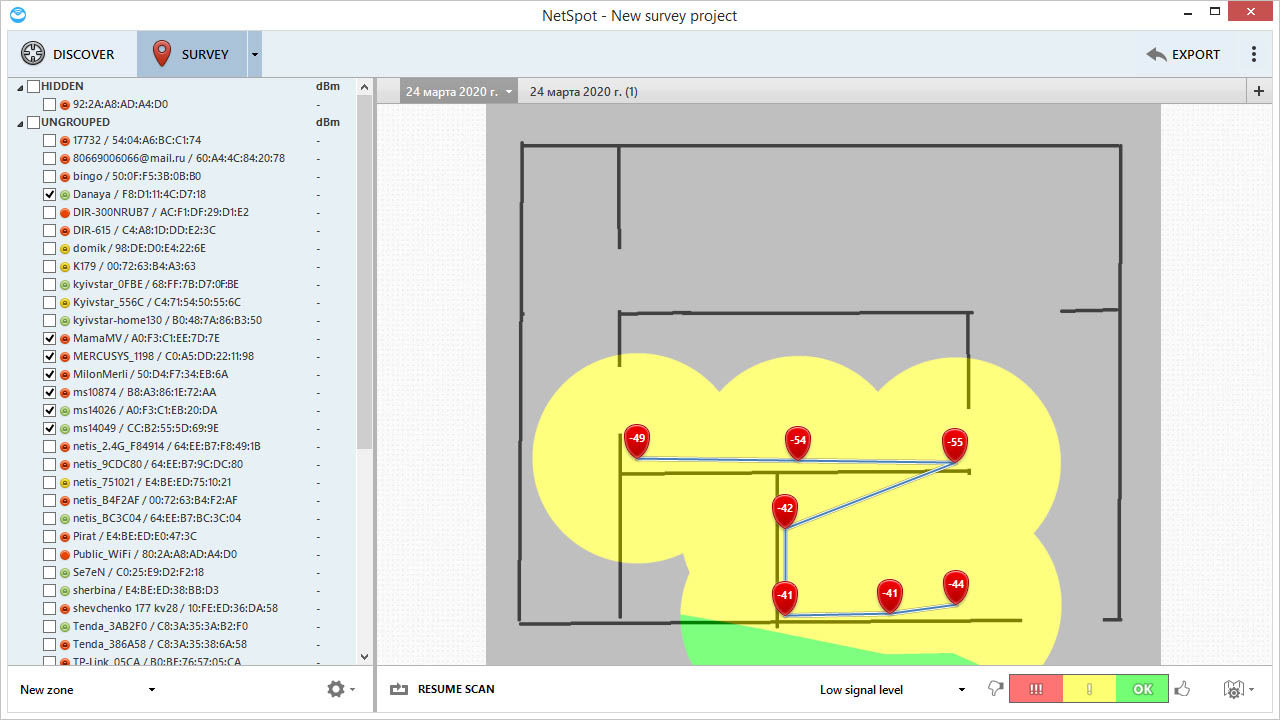Click the thumbs up icon

pos(1183,688)
